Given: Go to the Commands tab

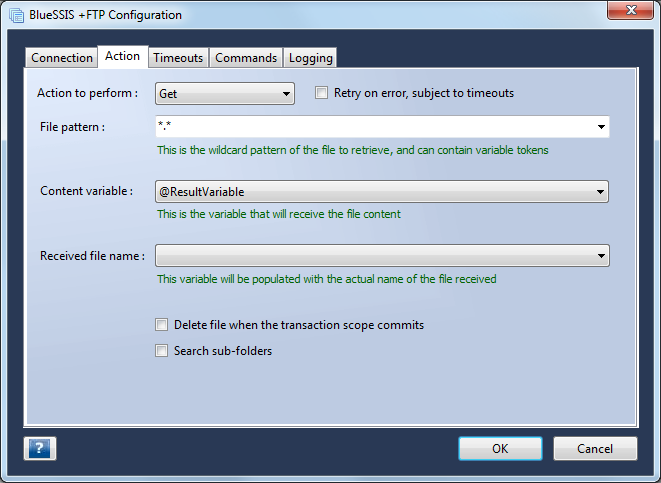Looking at the screenshot, I should click(x=246, y=58).
